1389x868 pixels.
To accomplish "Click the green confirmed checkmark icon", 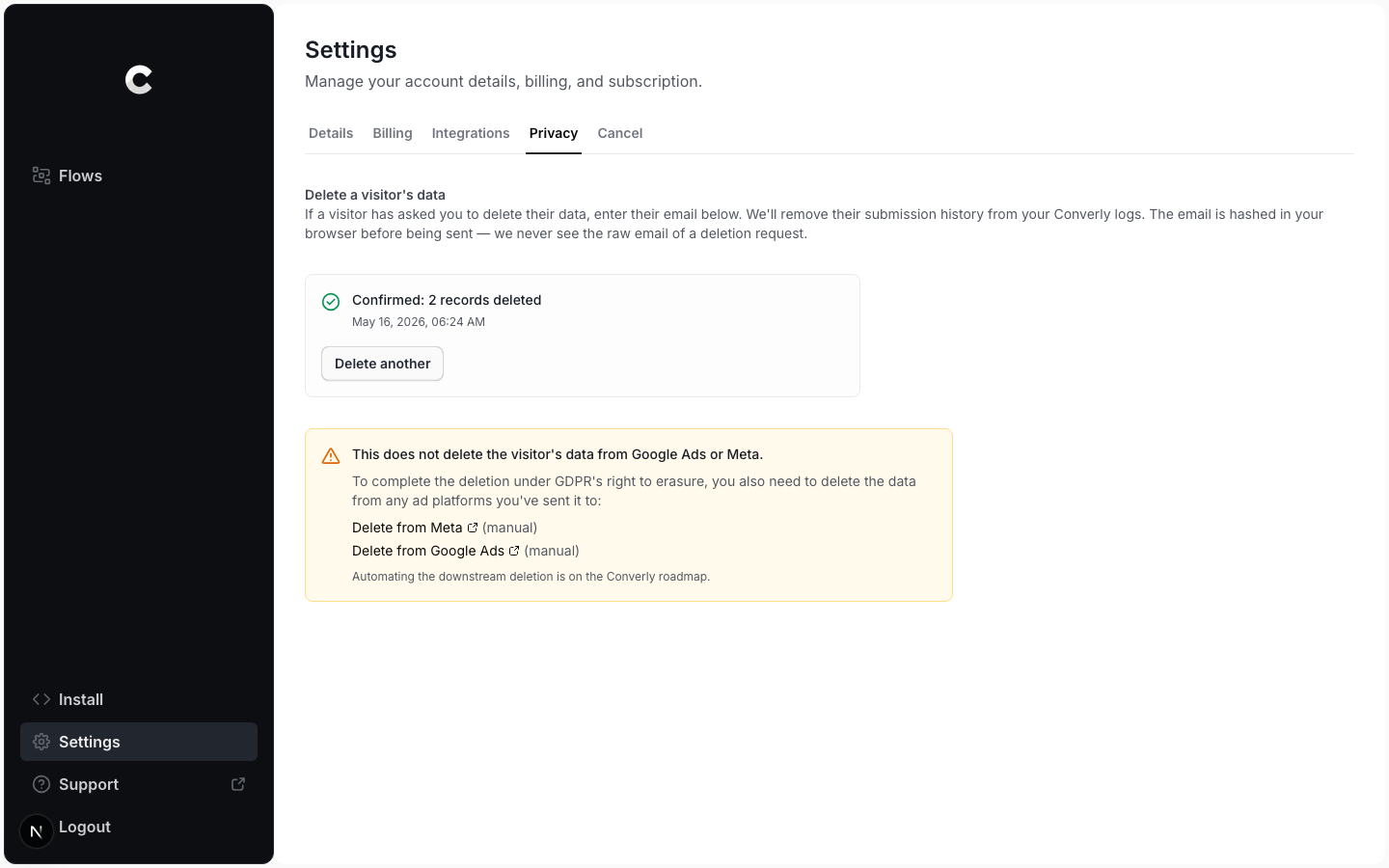I will pyautogui.click(x=331, y=302).
